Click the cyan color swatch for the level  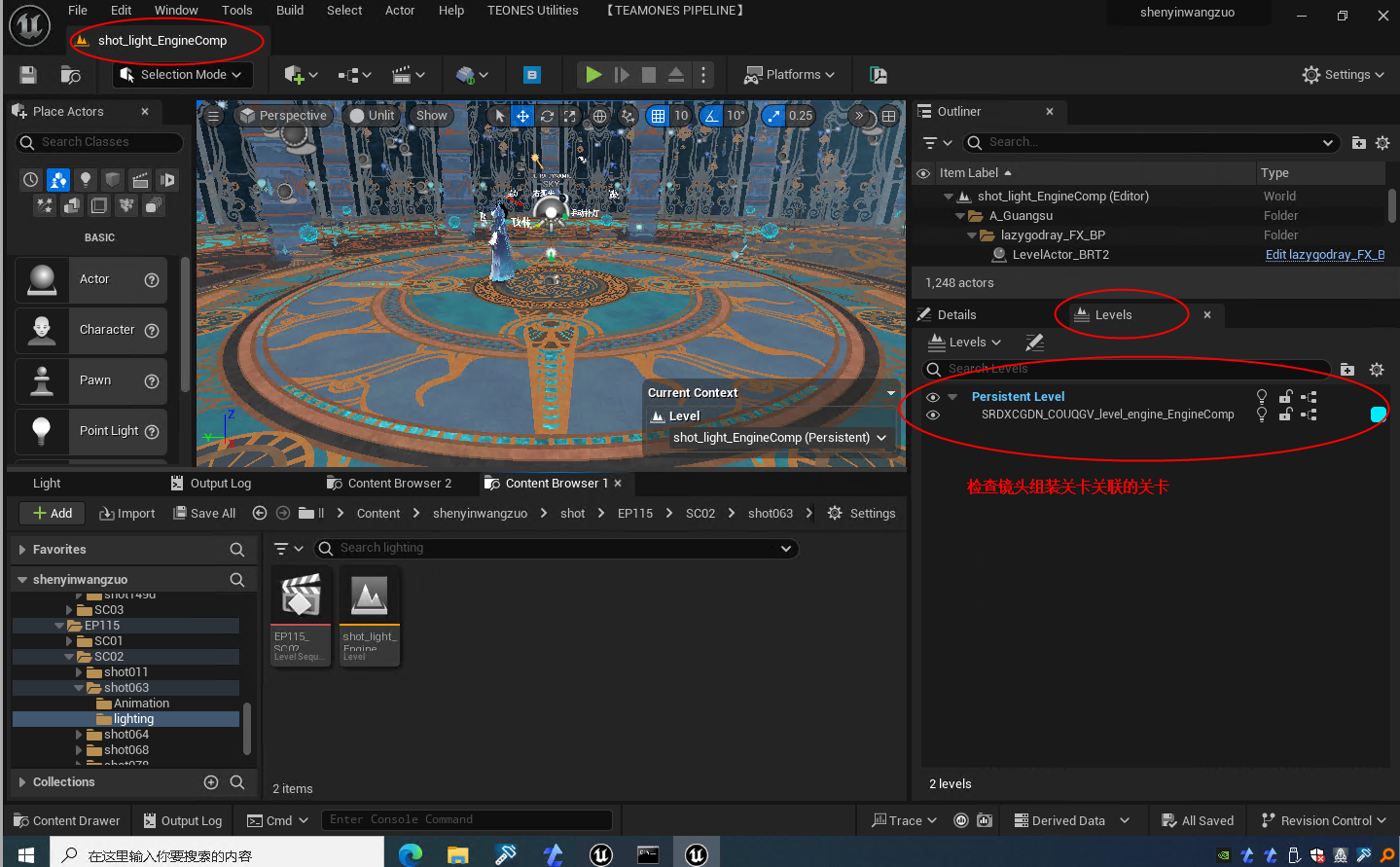click(1378, 415)
